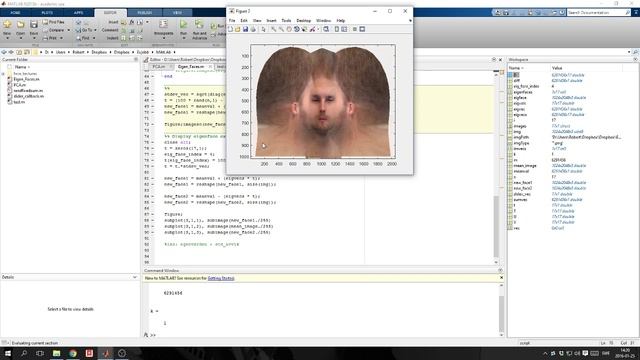640x360 pixels.
Task: Click Show Plot Tools icon in Figure
Action: (362, 29)
